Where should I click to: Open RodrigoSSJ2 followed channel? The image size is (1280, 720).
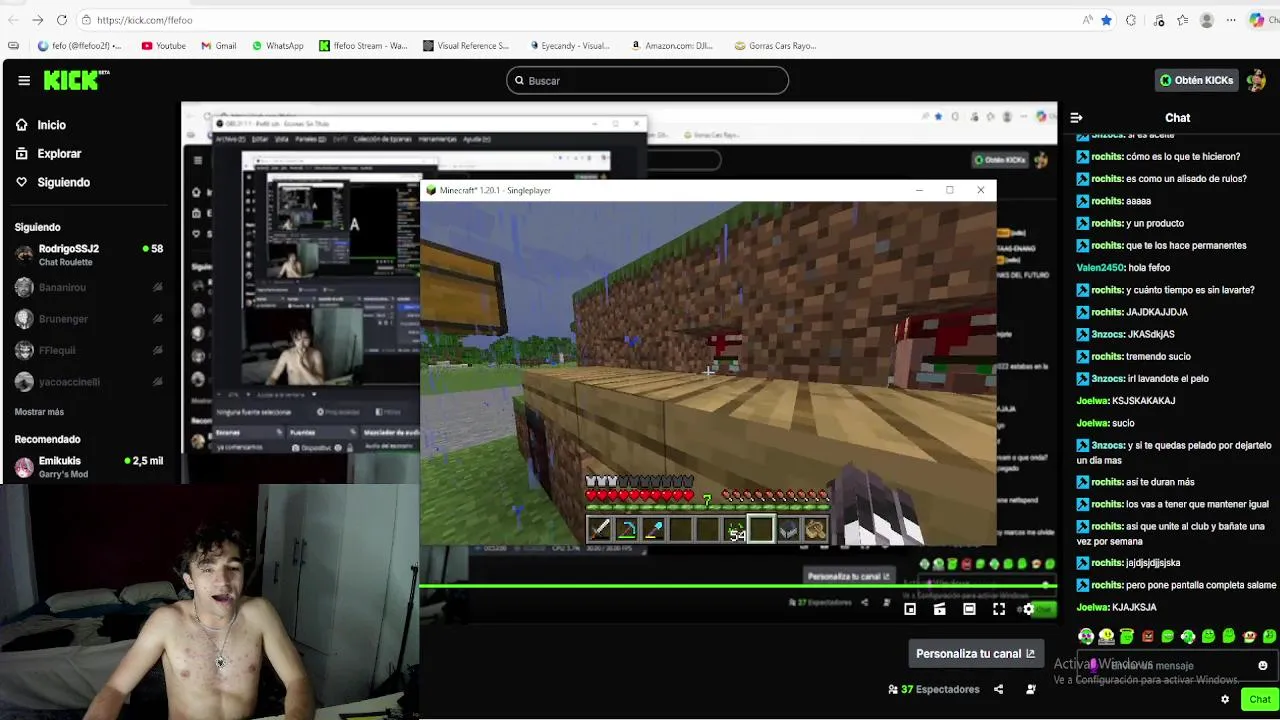click(x=89, y=255)
